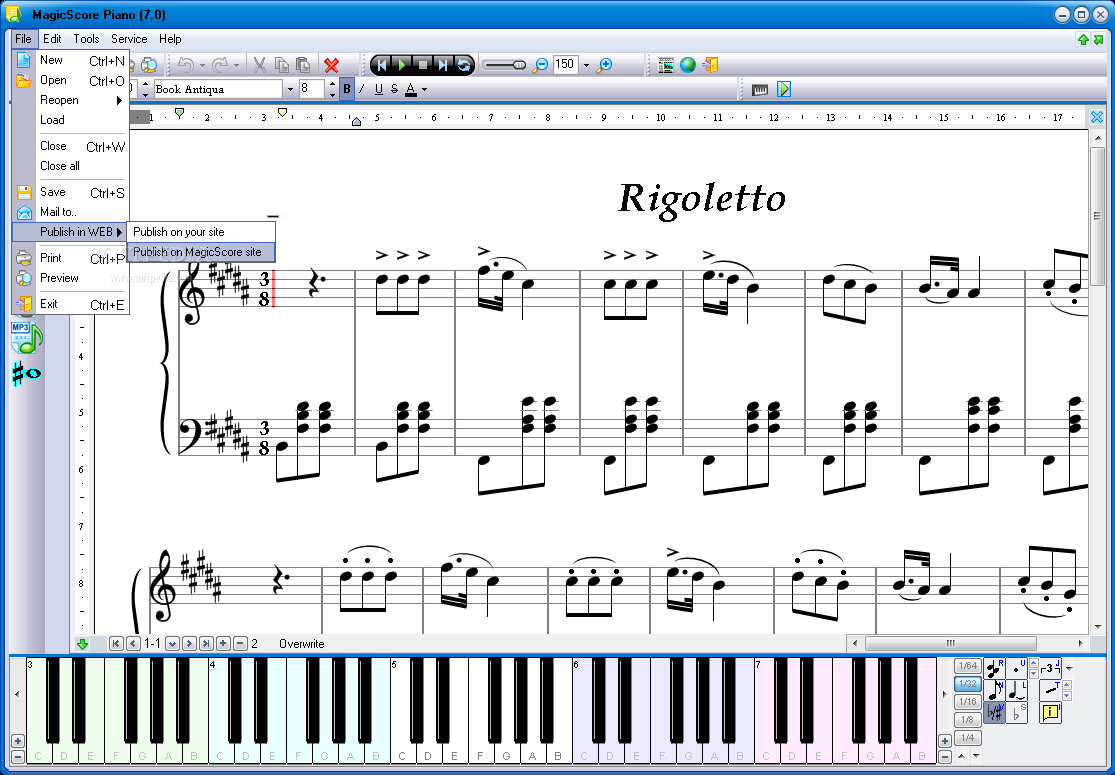Click the red X delete icon
Viewport: 1115px width, 775px height.
click(331, 65)
